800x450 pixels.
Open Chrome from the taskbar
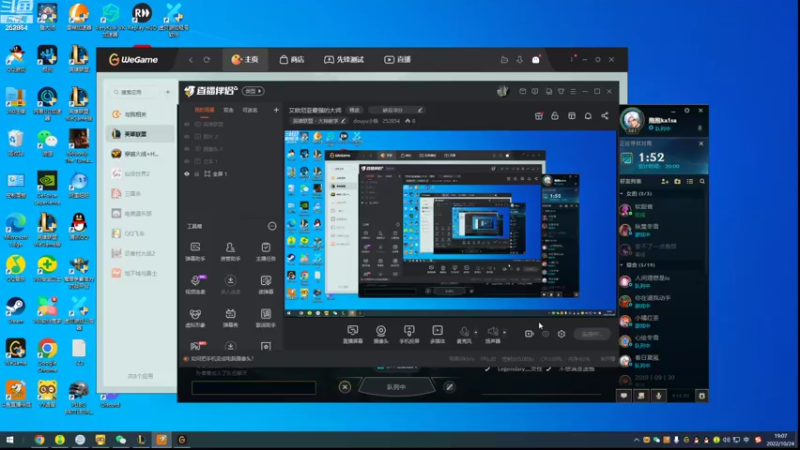[x=39, y=440]
